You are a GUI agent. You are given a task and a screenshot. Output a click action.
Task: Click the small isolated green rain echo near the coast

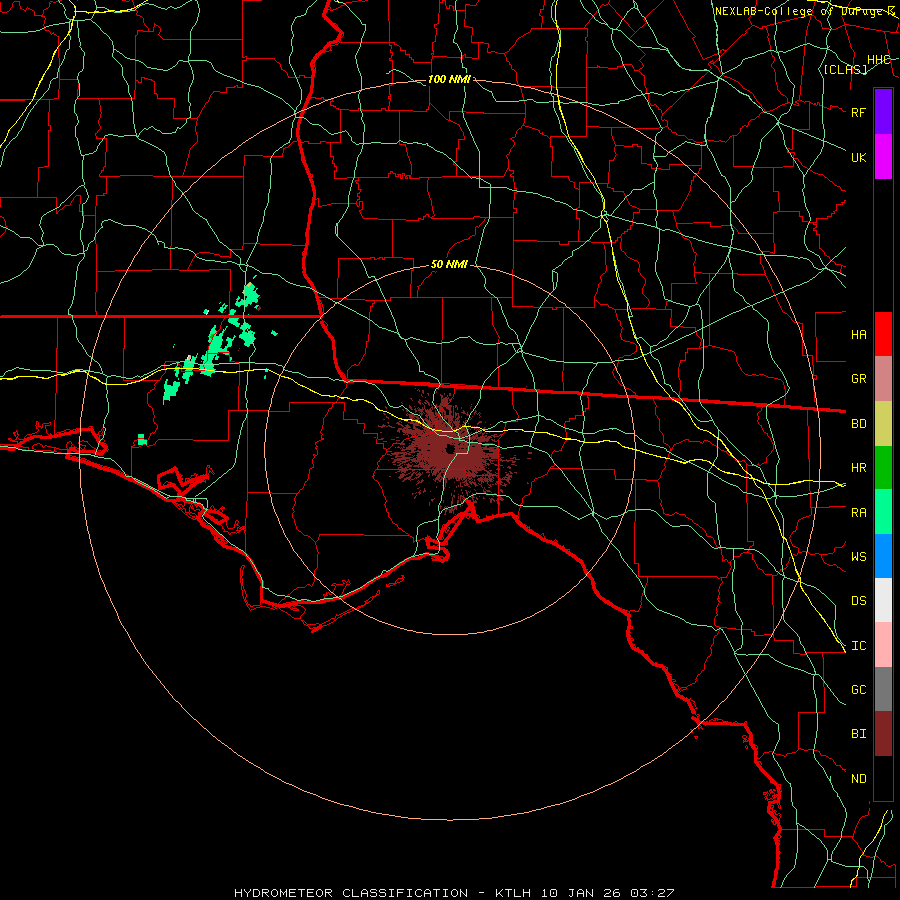tap(142, 440)
